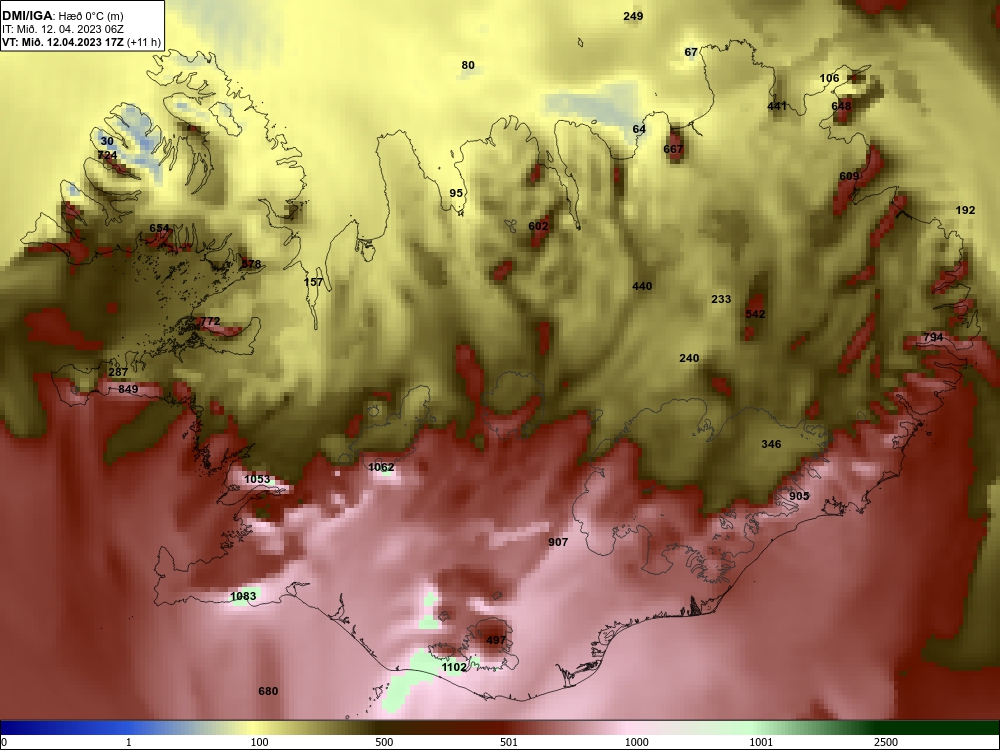This screenshot has height=750, width=1000.
Task: Click the map value 441
Action: 777,106
